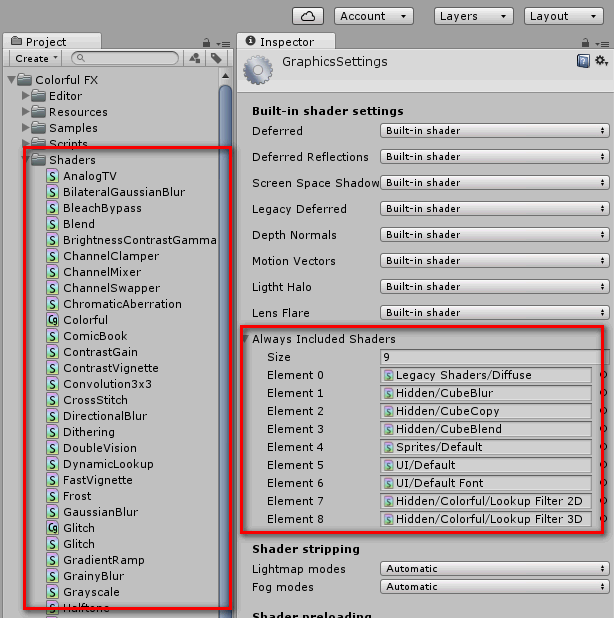
Task: Select the DirectionalBlur shader icon
Action: pos(52,416)
